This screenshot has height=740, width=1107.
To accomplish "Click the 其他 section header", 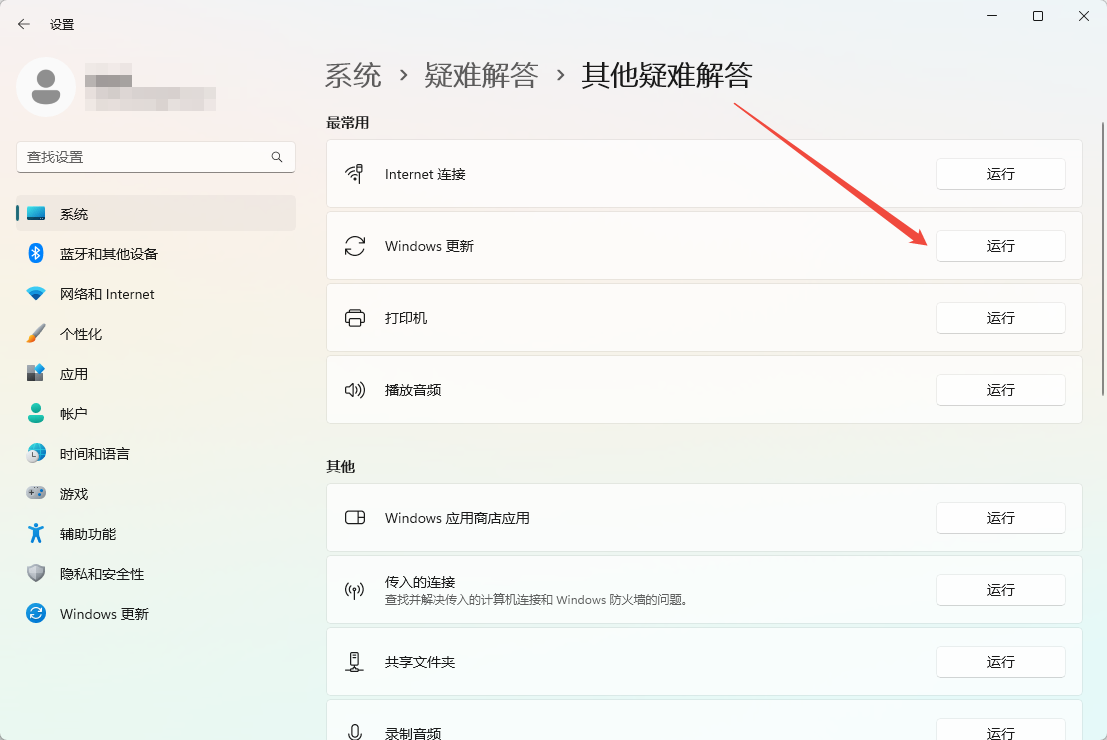I will 340,466.
